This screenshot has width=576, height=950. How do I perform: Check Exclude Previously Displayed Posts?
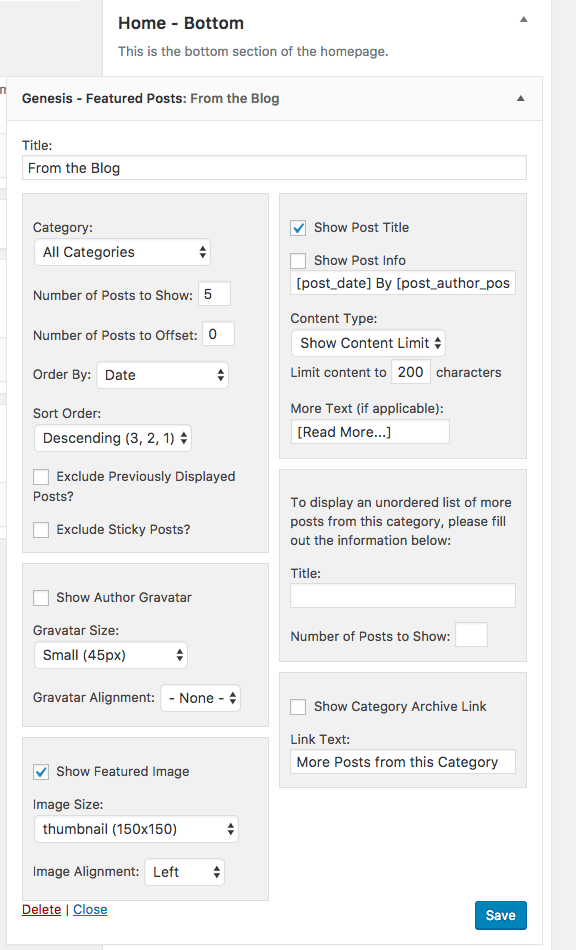pos(41,477)
